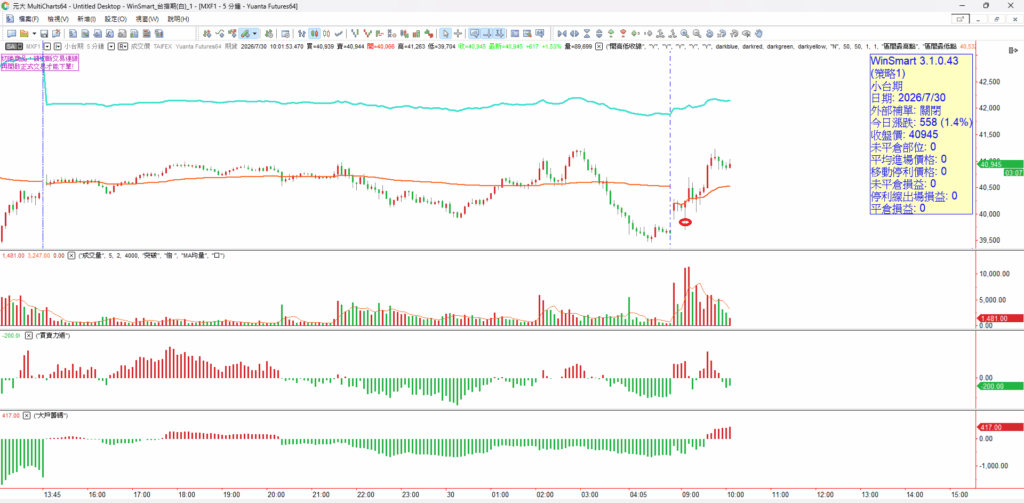The image size is (1024, 503).
Task: Expand the strategy toolbar dropdown arrow
Action: 255,33
